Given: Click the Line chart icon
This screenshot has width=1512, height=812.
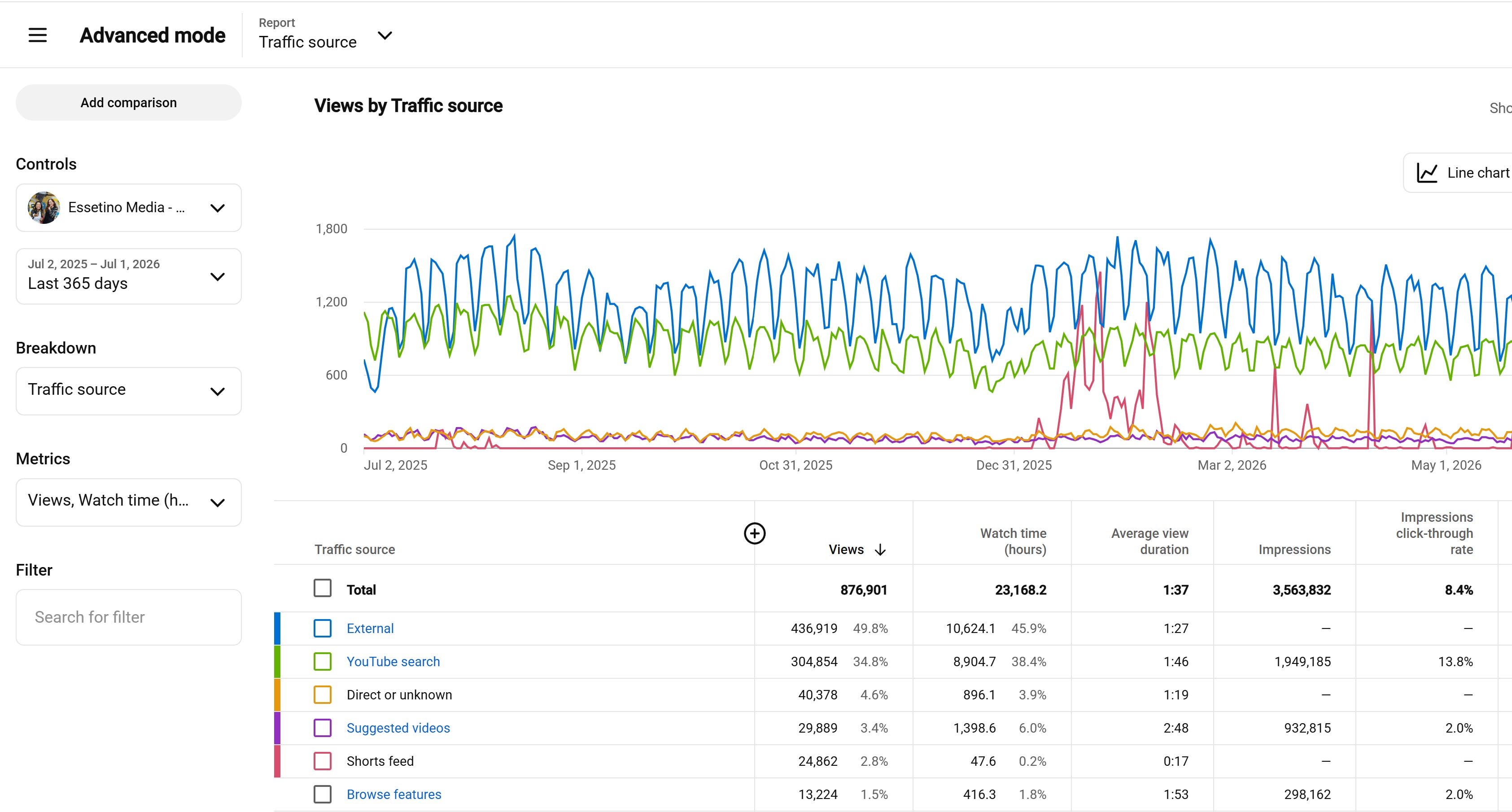Looking at the screenshot, I should [1427, 173].
